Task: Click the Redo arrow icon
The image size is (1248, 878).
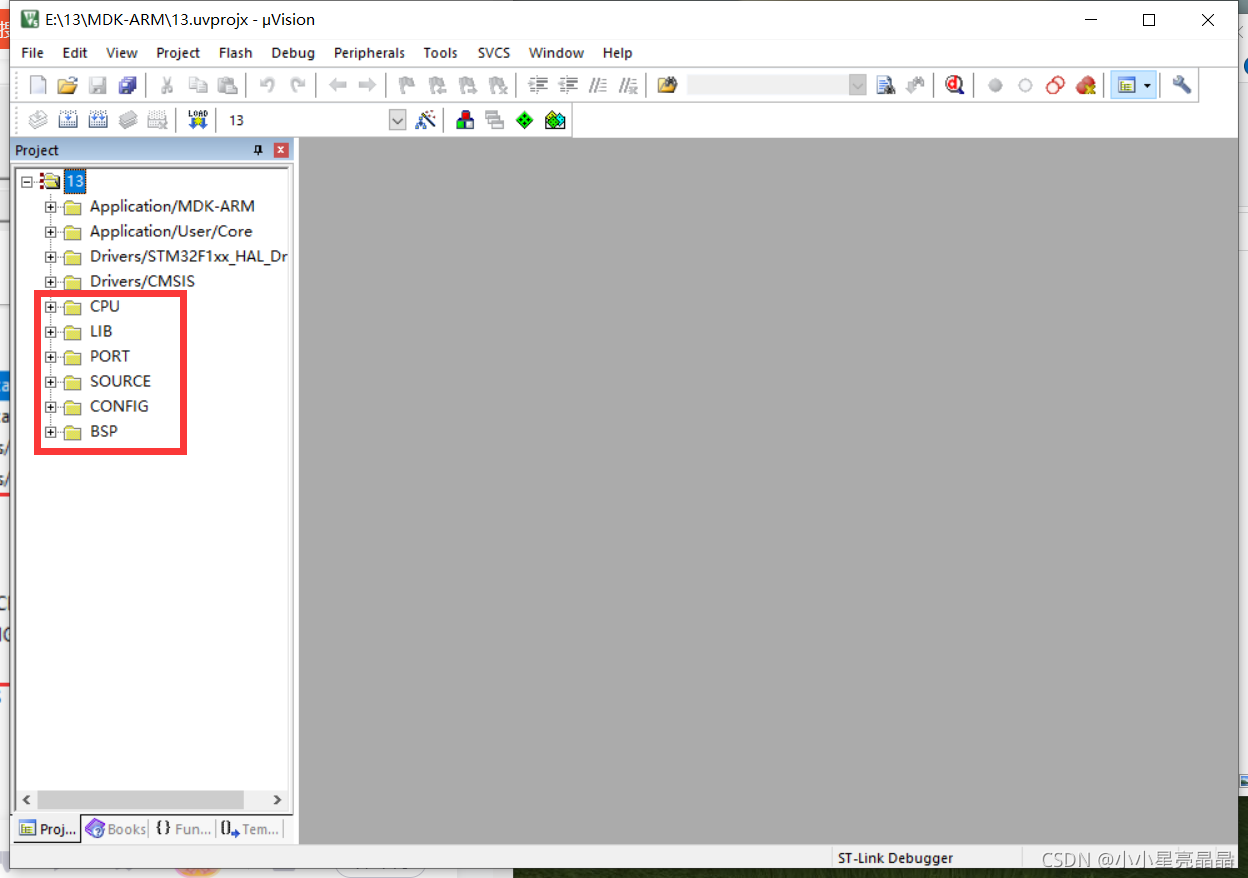Action: click(x=297, y=85)
